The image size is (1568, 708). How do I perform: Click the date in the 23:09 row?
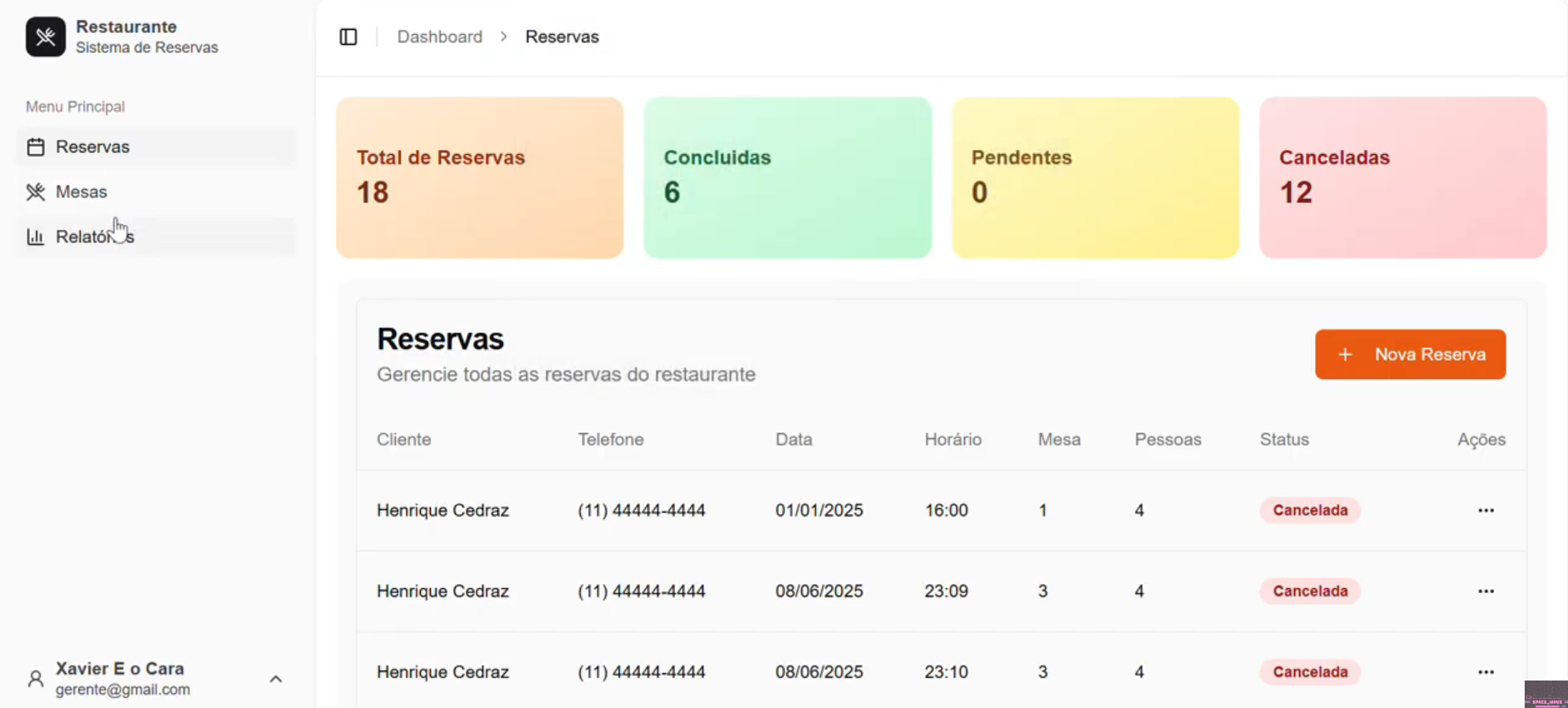coord(819,591)
